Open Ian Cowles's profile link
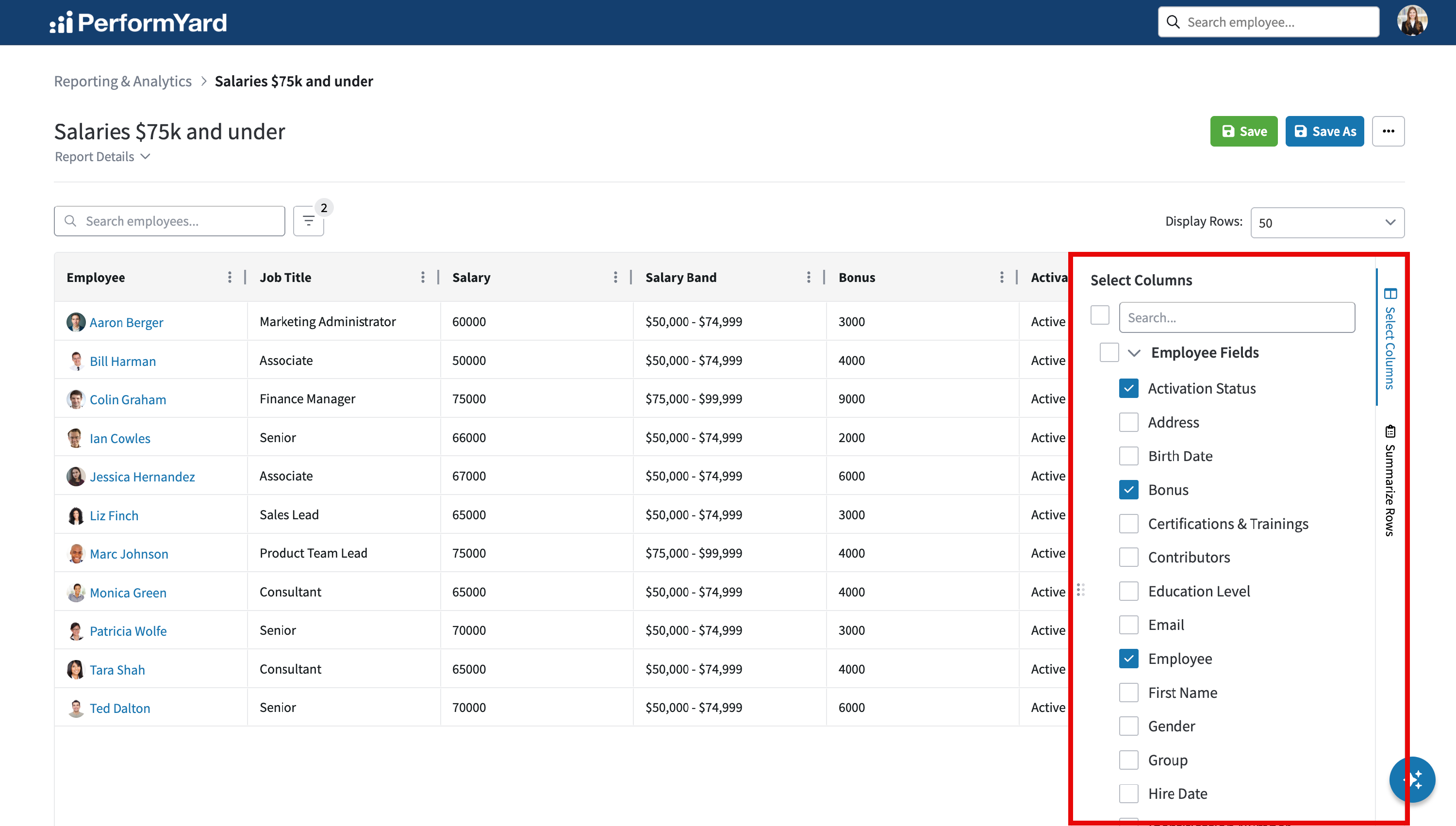Viewport: 1456px width, 826px height. point(120,439)
